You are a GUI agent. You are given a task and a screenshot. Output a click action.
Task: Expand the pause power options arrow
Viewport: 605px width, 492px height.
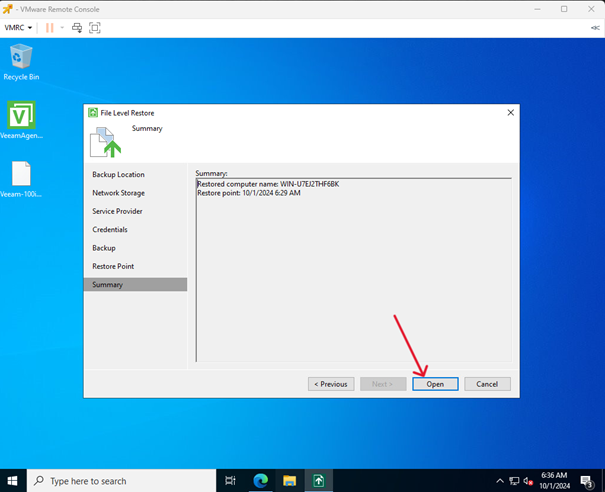(x=62, y=27)
